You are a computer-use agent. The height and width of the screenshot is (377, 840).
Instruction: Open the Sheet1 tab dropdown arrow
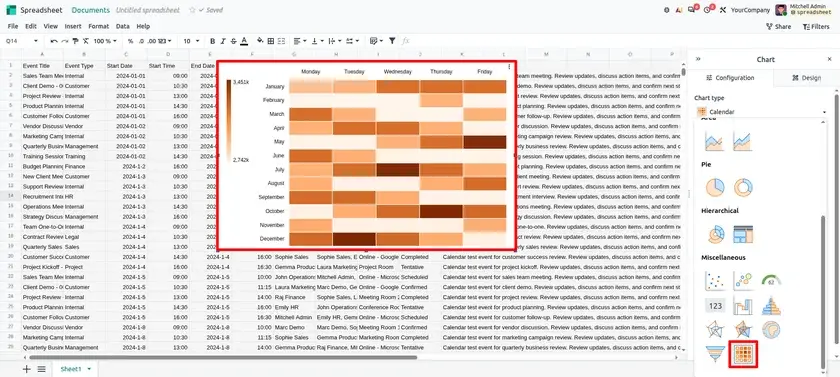pos(89,369)
